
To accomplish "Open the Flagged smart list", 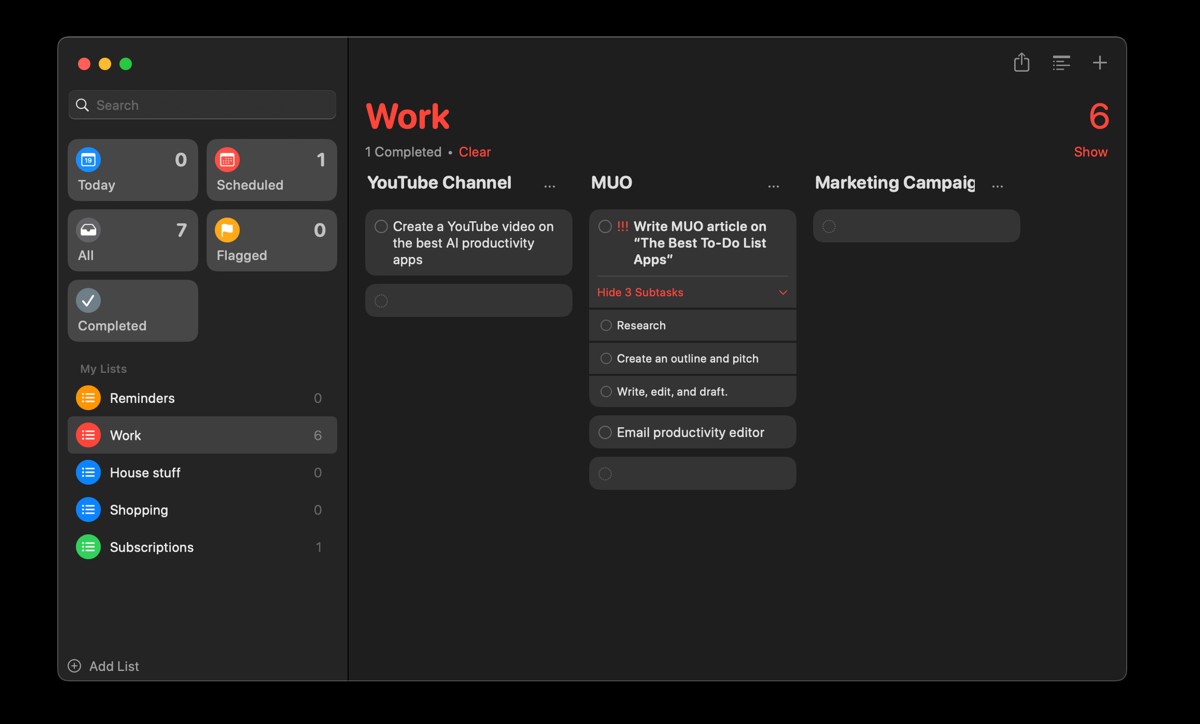I will click(272, 240).
